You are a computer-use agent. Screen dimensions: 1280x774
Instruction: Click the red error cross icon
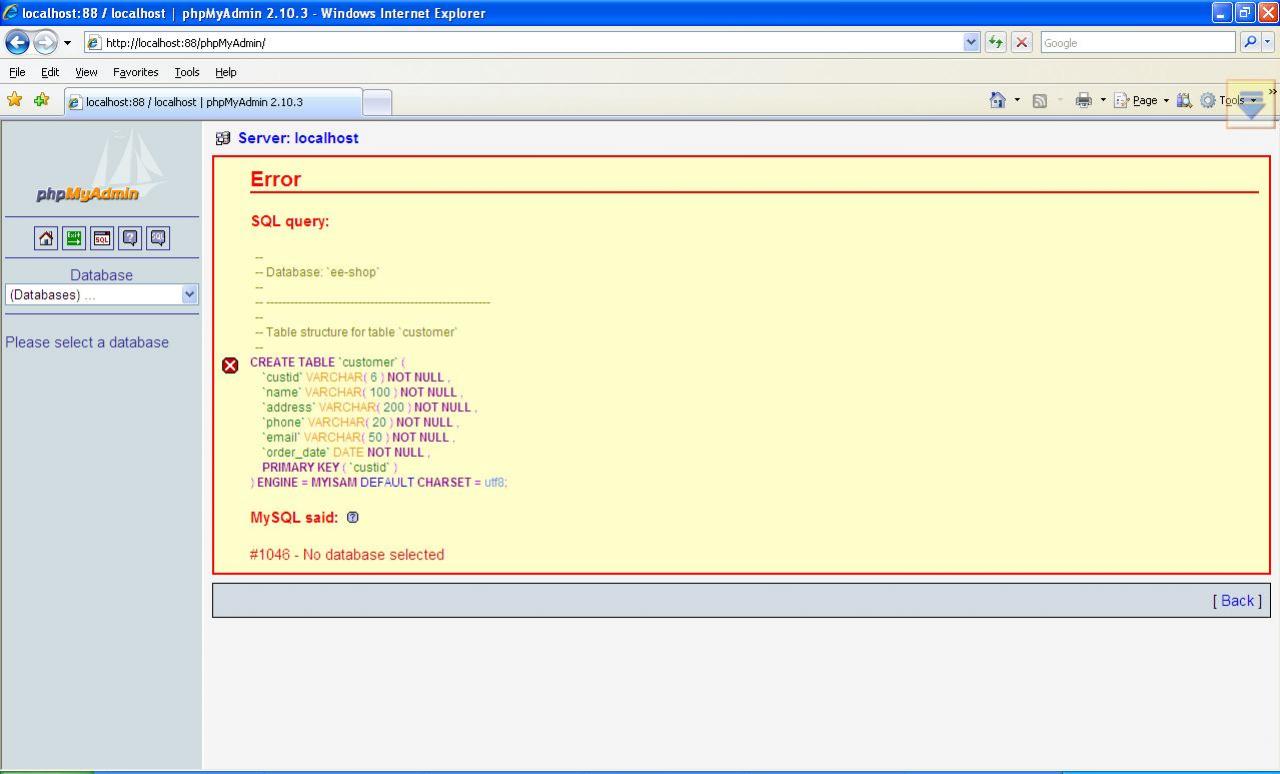(x=230, y=365)
